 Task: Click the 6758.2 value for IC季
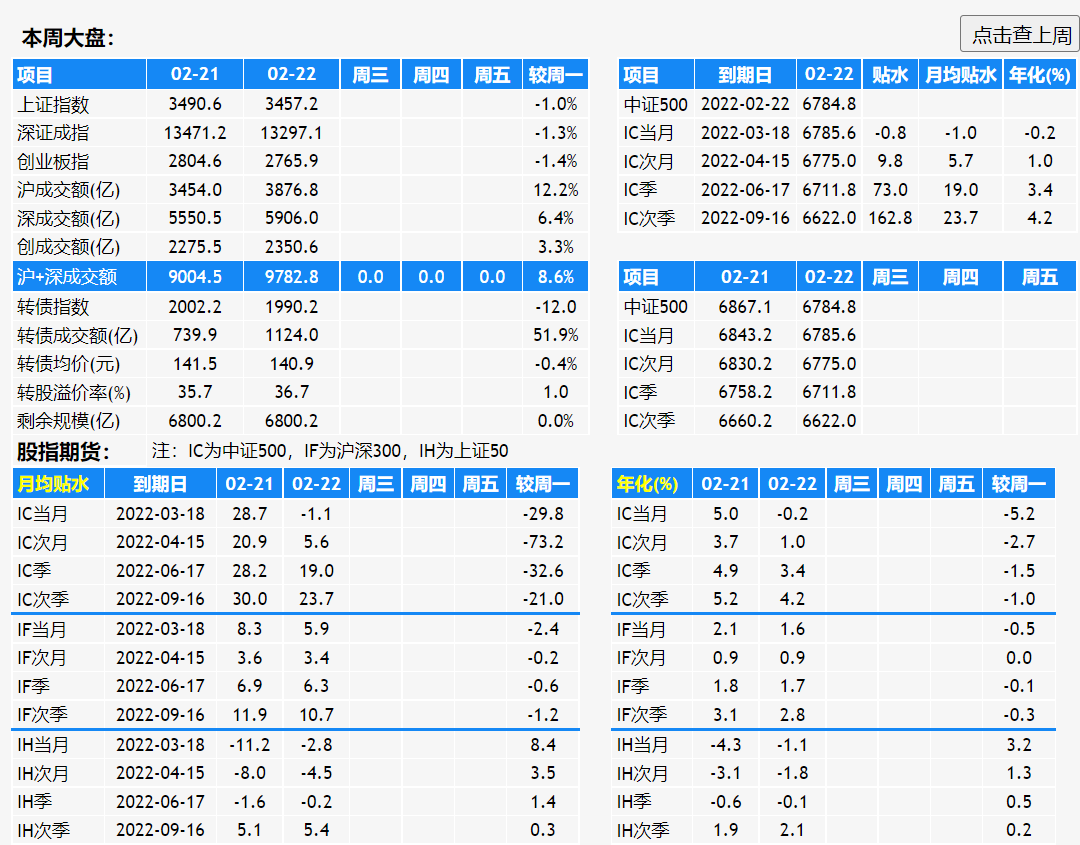(x=745, y=392)
